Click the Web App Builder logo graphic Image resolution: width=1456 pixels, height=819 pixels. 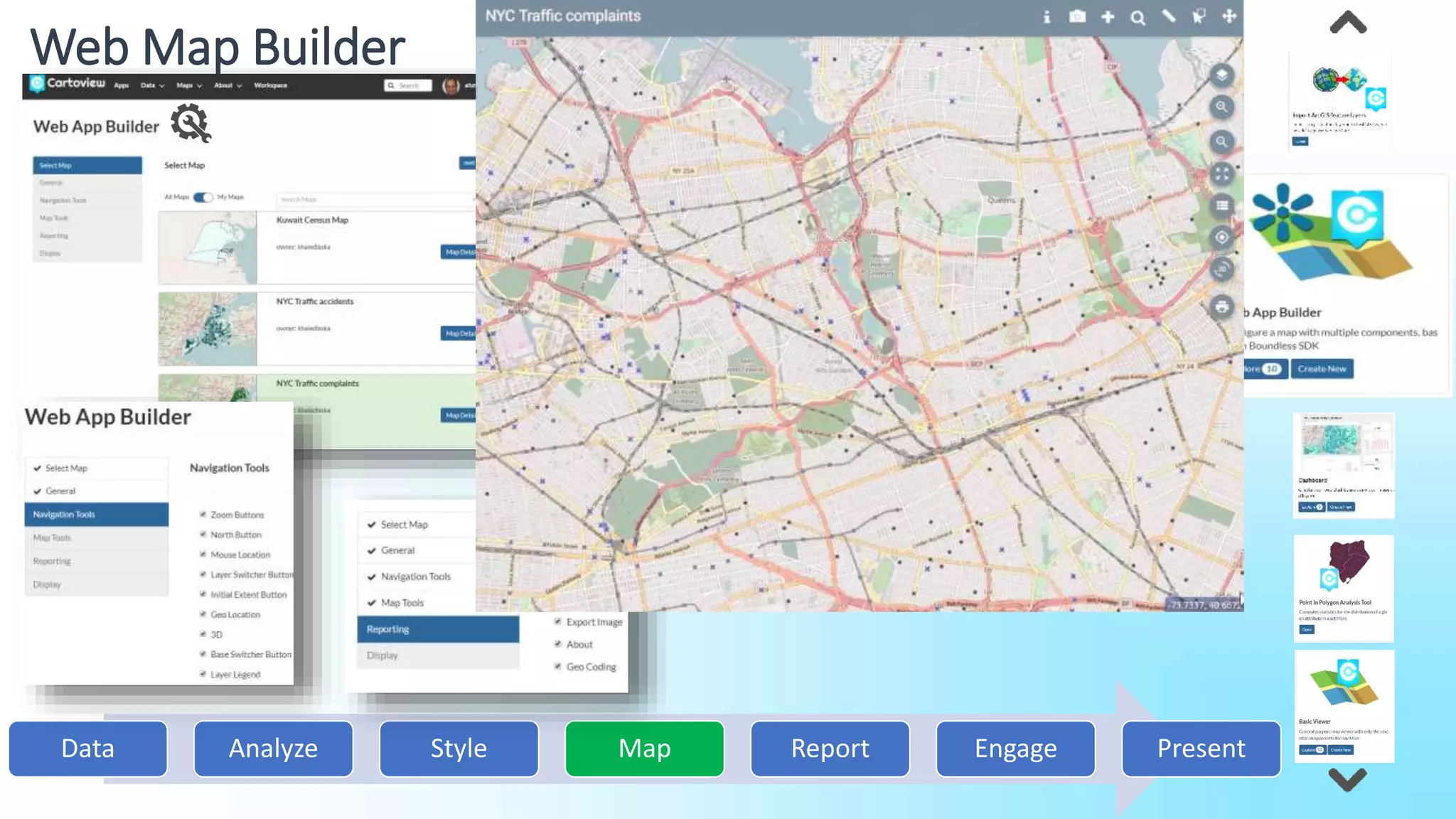click(1330, 233)
